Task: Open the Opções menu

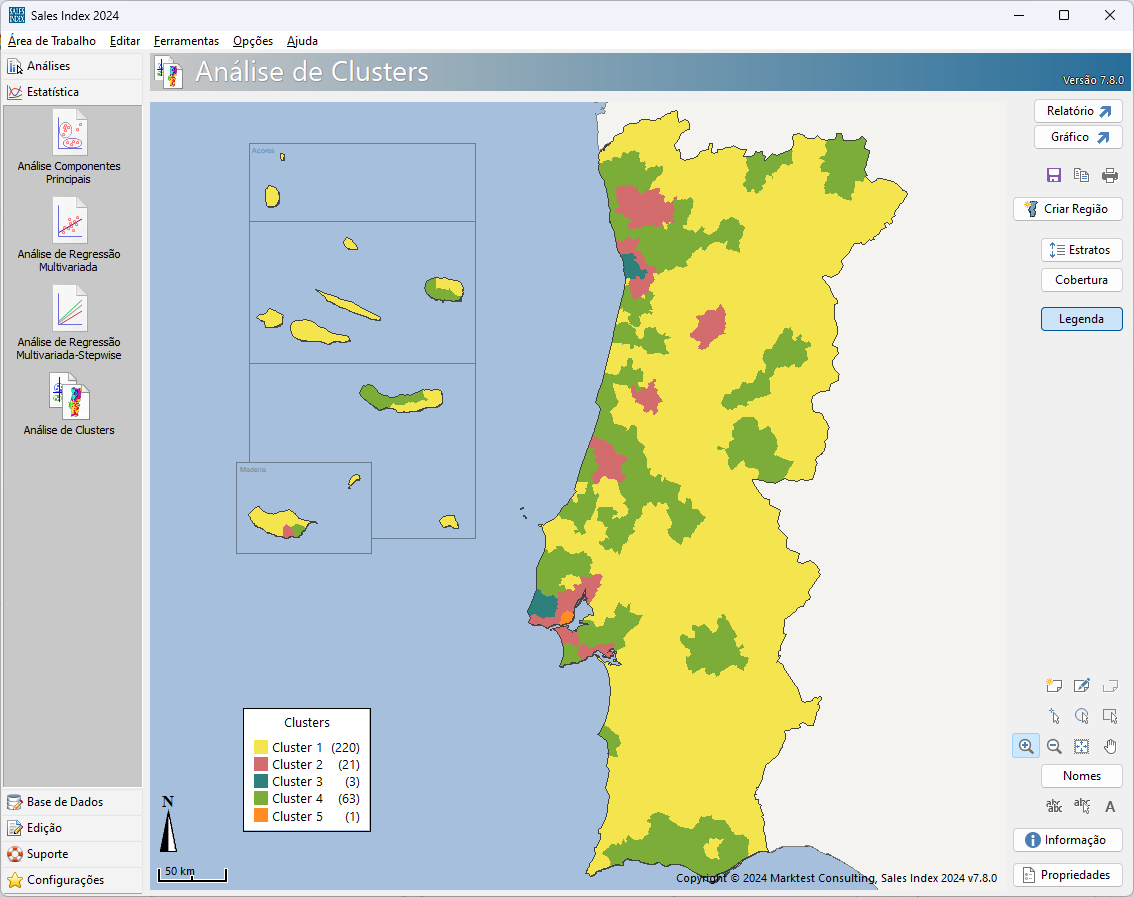Action: tap(253, 41)
